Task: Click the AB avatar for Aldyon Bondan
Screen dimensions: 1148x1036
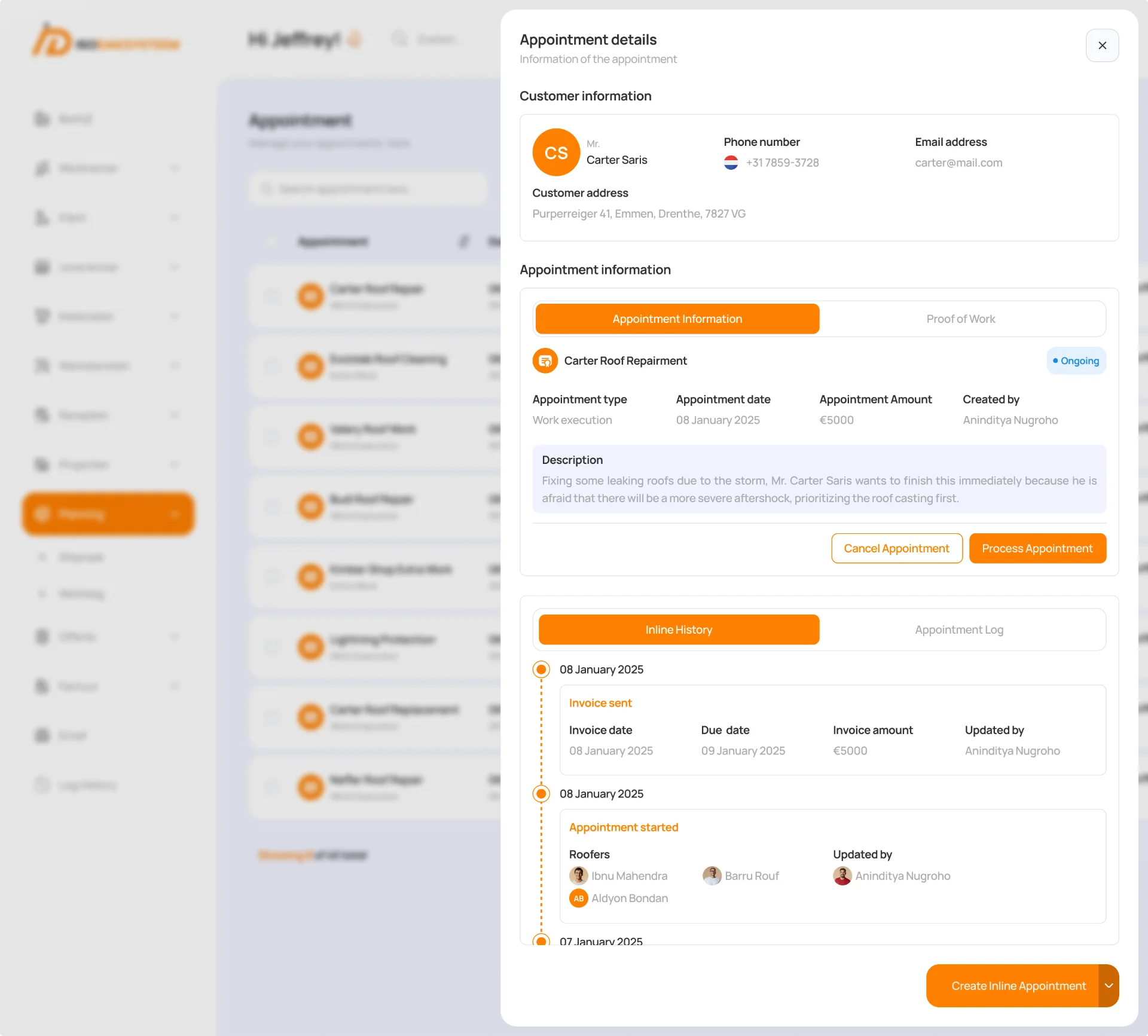Action: (x=578, y=899)
